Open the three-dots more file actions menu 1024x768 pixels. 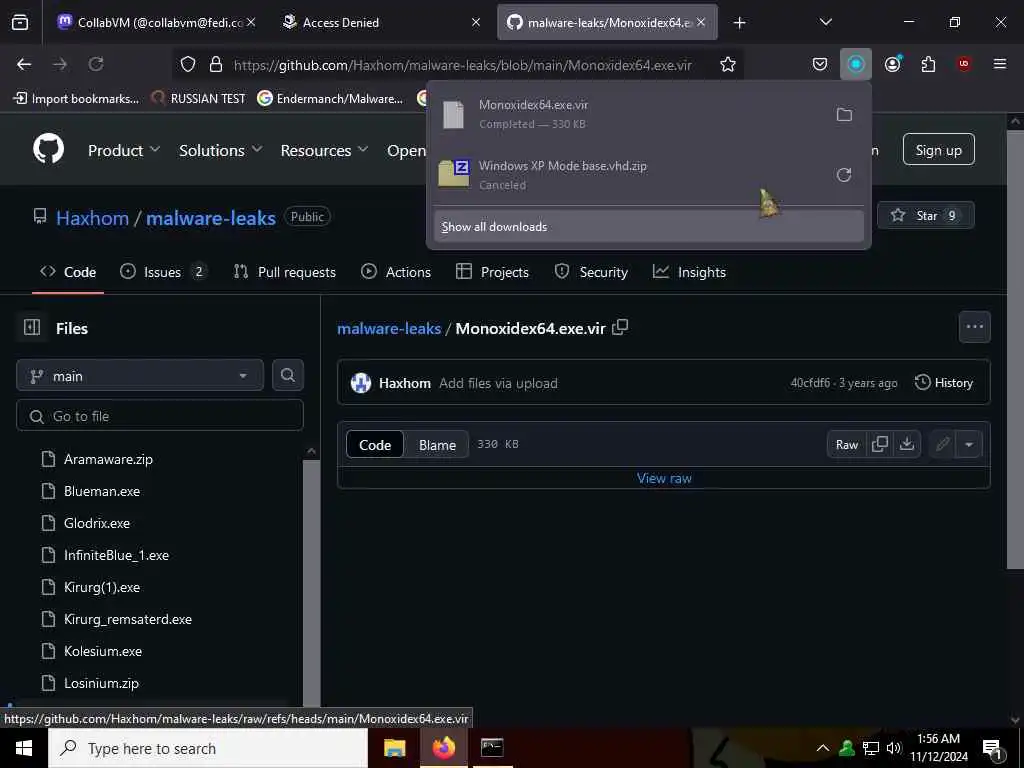[974, 327]
